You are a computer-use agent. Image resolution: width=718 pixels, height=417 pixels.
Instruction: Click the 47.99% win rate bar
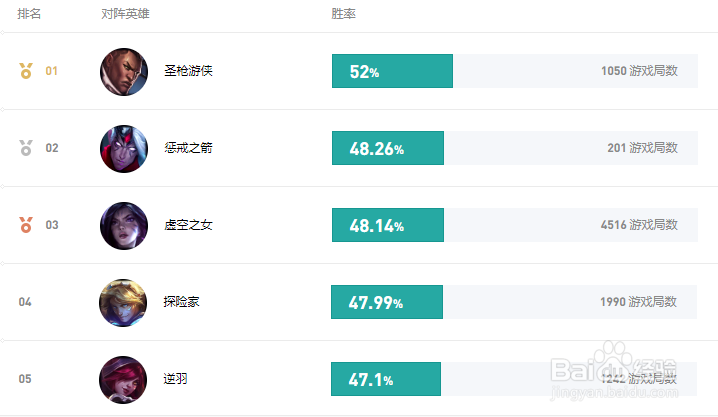pyautogui.click(x=387, y=302)
